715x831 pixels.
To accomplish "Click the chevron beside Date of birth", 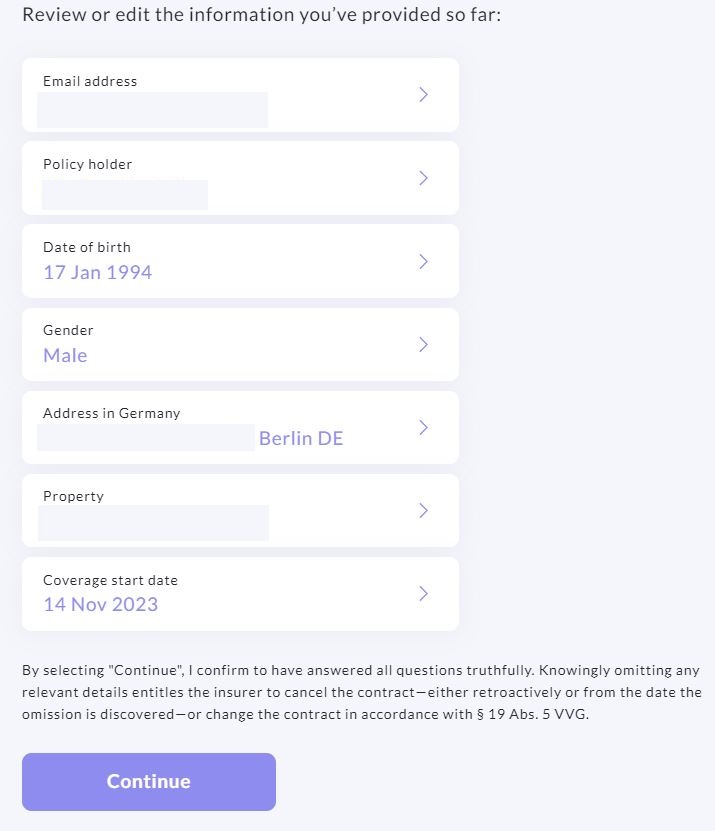I will pyautogui.click(x=422, y=261).
